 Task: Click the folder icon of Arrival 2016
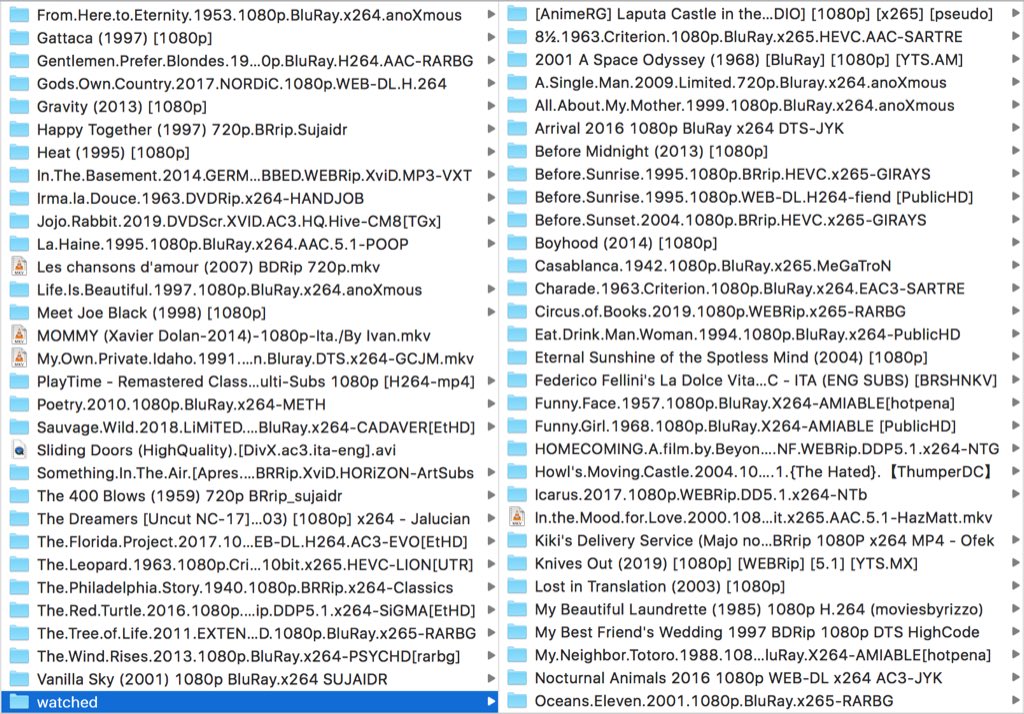point(517,128)
